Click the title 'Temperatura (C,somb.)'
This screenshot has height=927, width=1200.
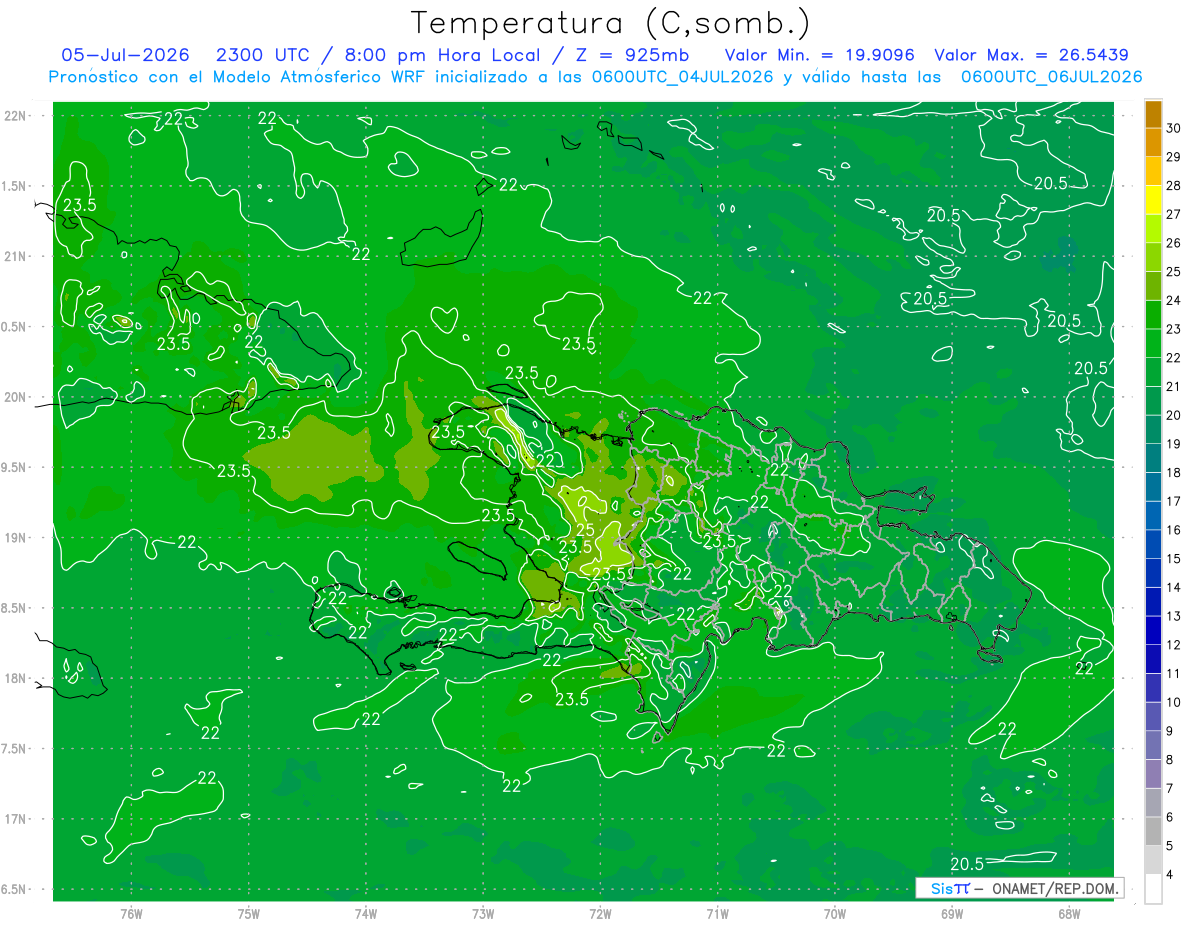[x=610, y=23]
